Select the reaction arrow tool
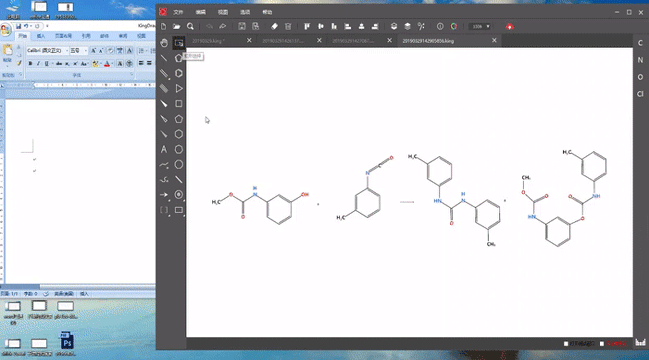Viewport: 649px width, 360px height. [164, 194]
